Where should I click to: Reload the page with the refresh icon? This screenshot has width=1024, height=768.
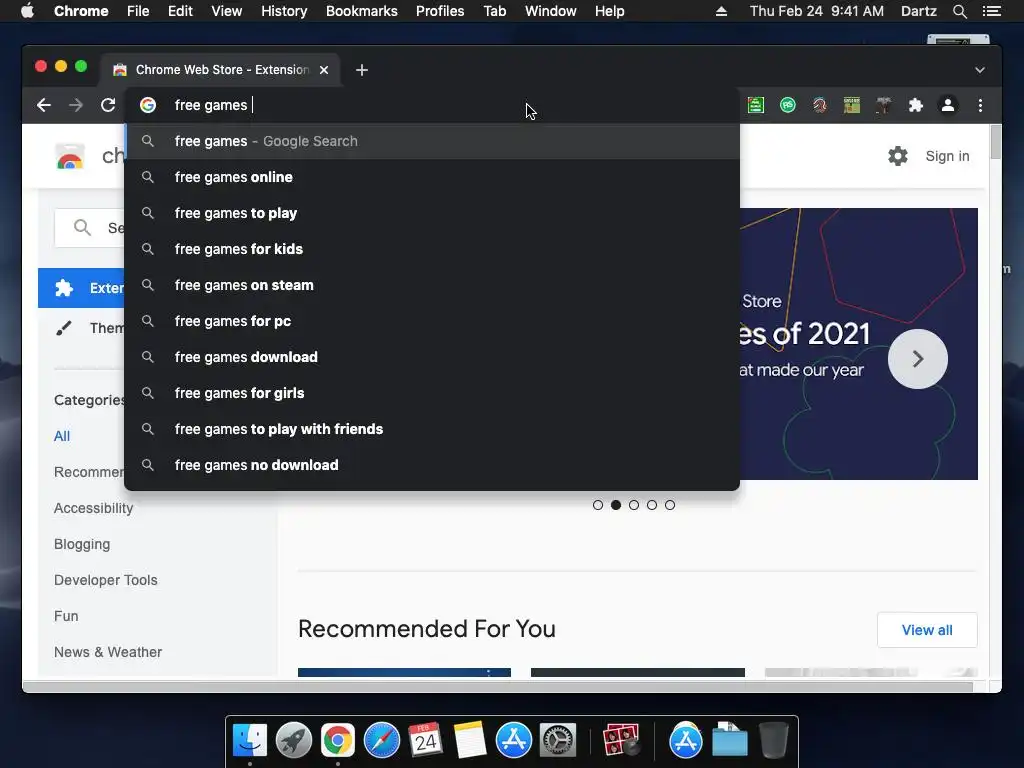point(108,105)
